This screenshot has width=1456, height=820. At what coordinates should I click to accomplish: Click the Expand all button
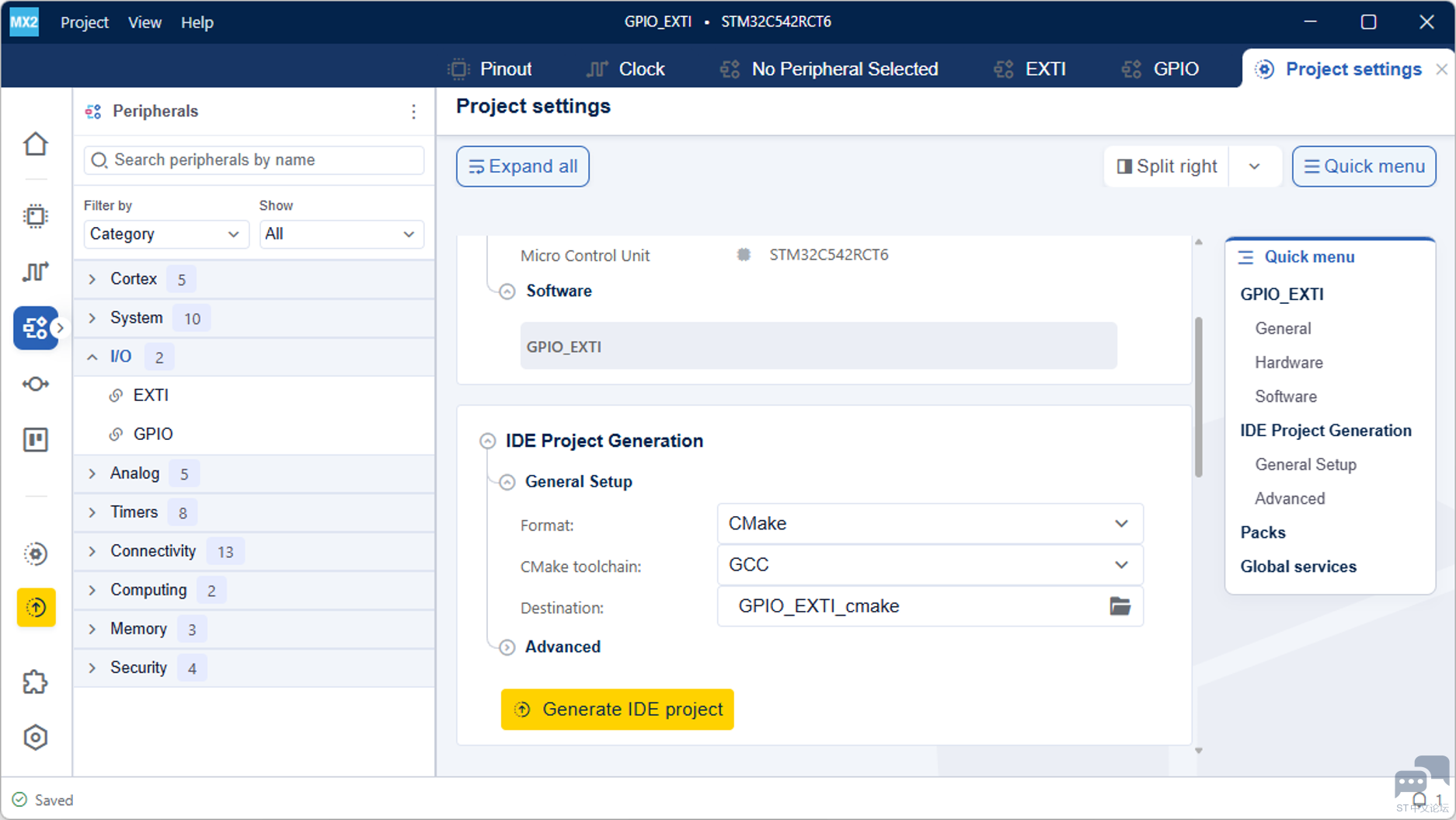[523, 166]
